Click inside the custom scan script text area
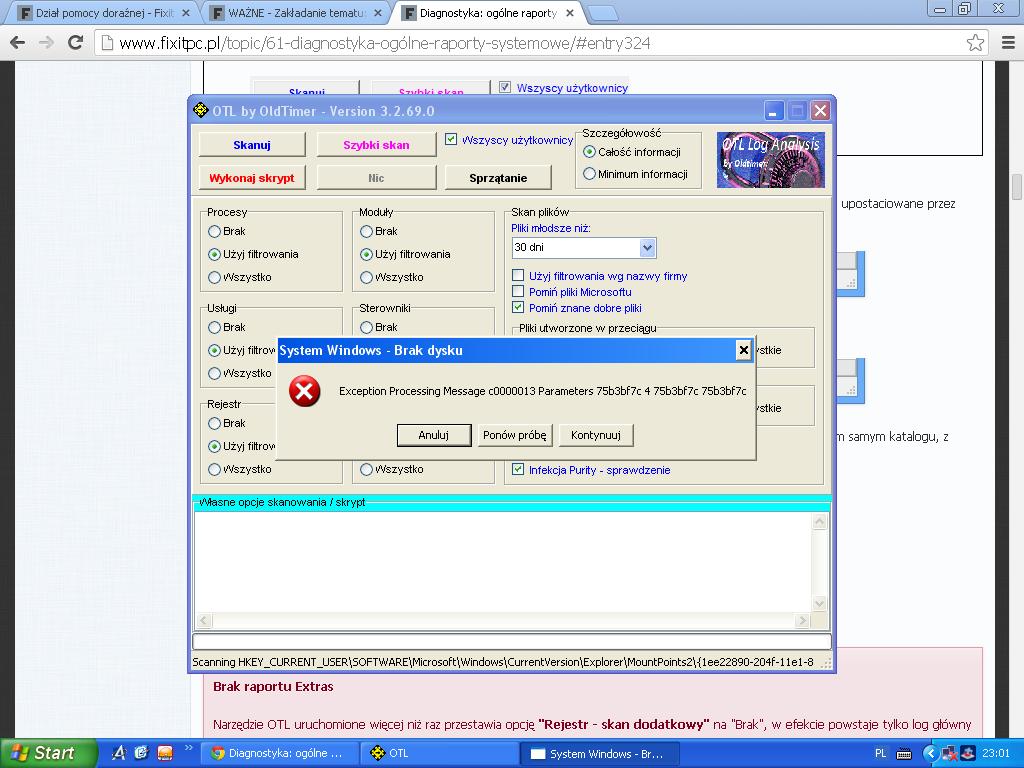The height and width of the screenshot is (768, 1024). (x=503, y=562)
